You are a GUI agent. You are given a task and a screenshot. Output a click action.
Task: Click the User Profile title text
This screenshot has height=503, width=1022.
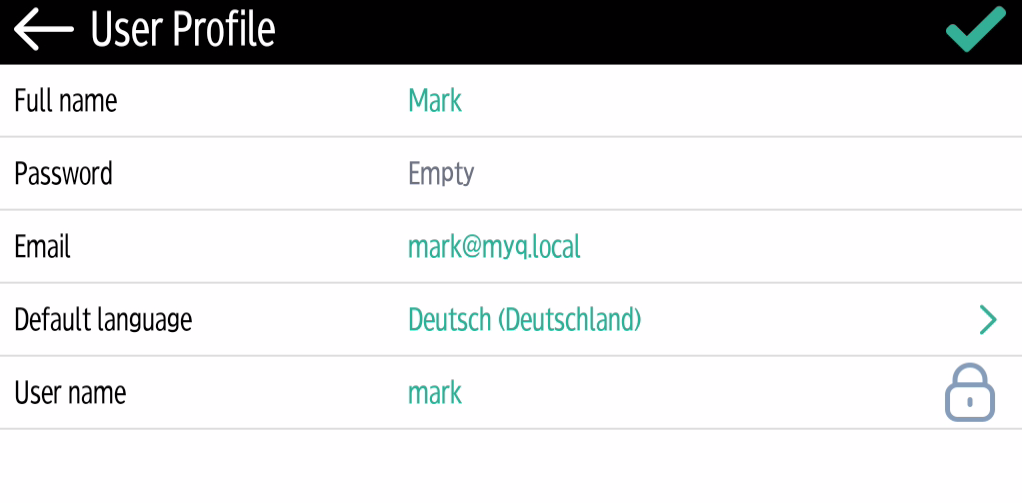click(x=183, y=31)
